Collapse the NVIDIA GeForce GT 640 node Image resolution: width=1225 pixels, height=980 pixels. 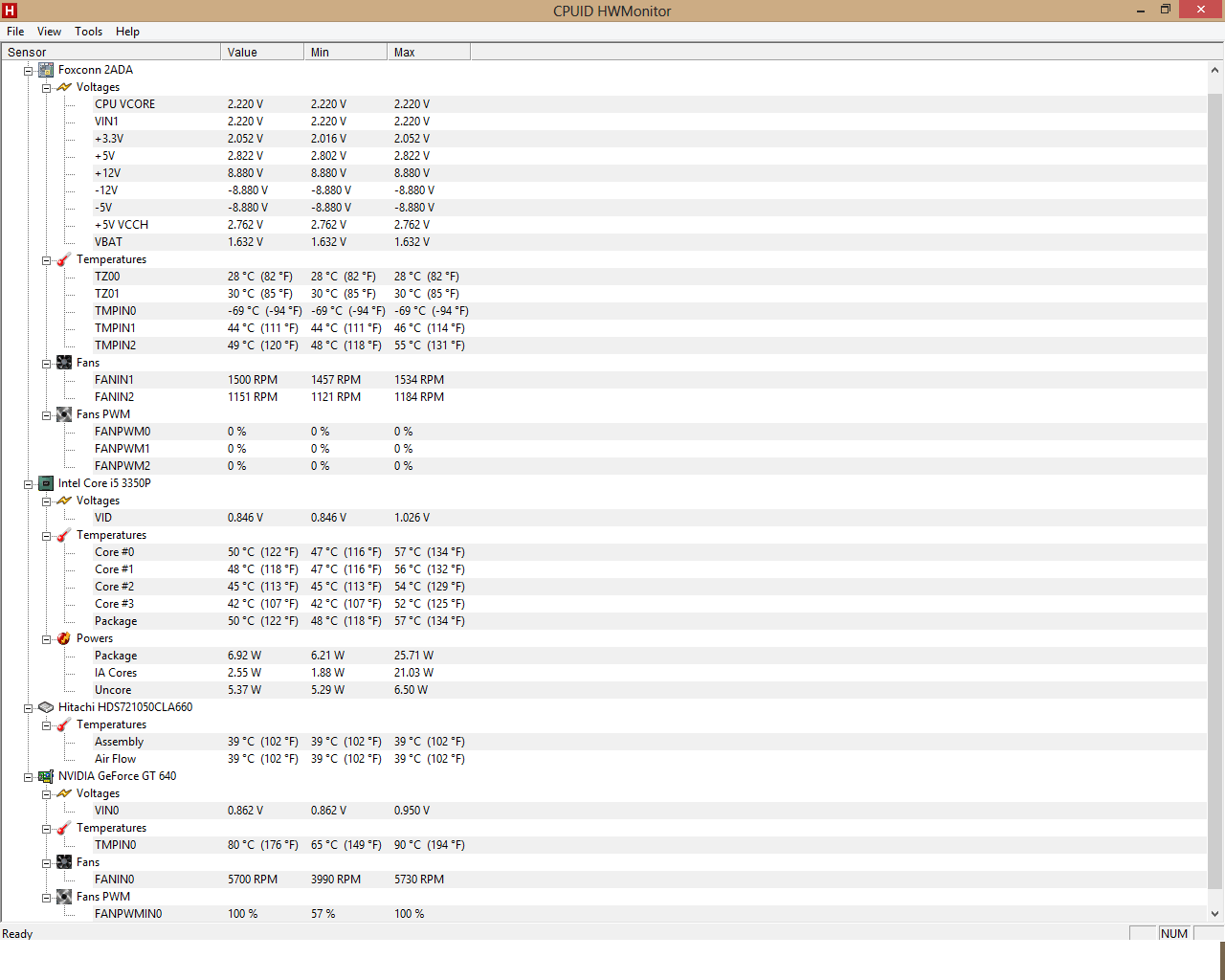[29, 777]
